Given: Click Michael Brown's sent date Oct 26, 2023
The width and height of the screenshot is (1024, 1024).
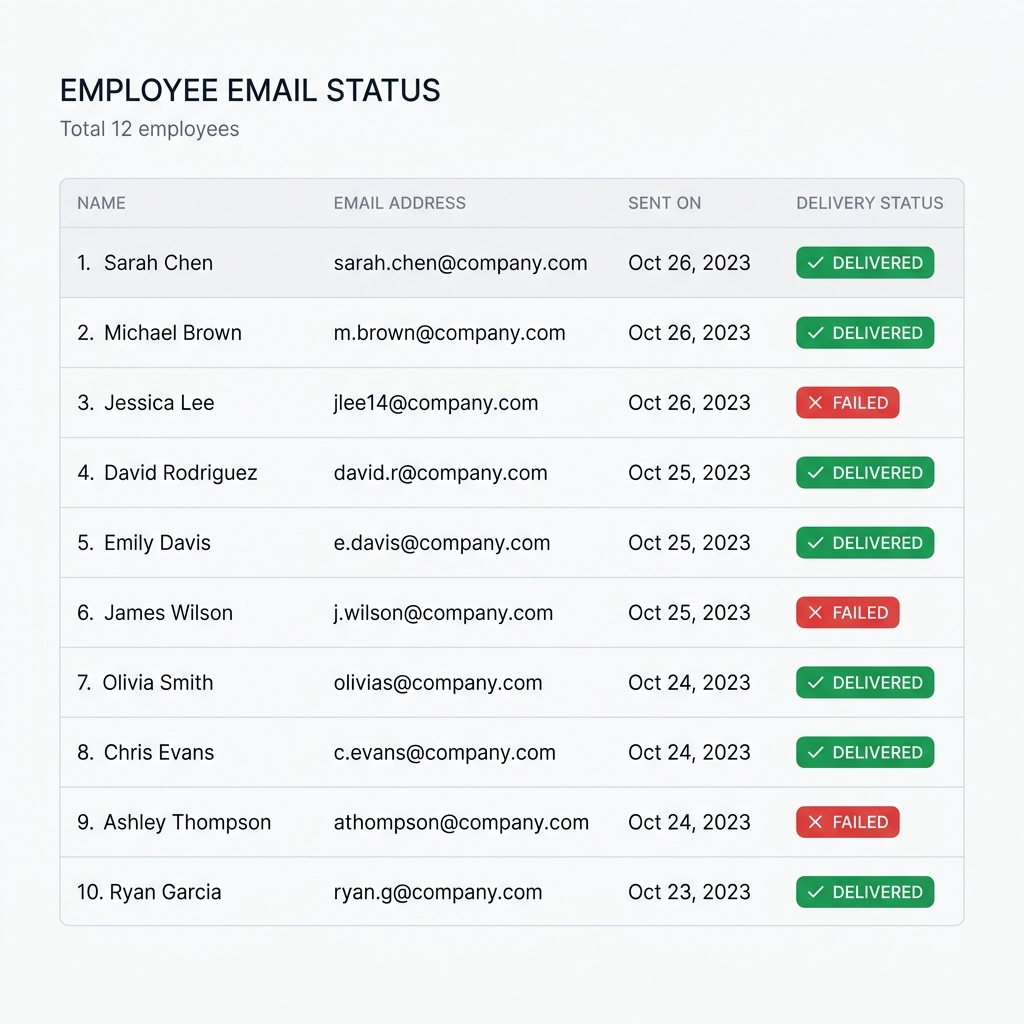Looking at the screenshot, I should [x=689, y=332].
